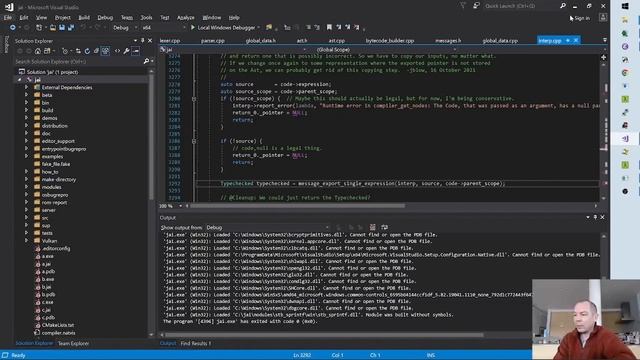This screenshot has height=360, width=640.
Task: Select the .editorconfig file
Action: 56,248
